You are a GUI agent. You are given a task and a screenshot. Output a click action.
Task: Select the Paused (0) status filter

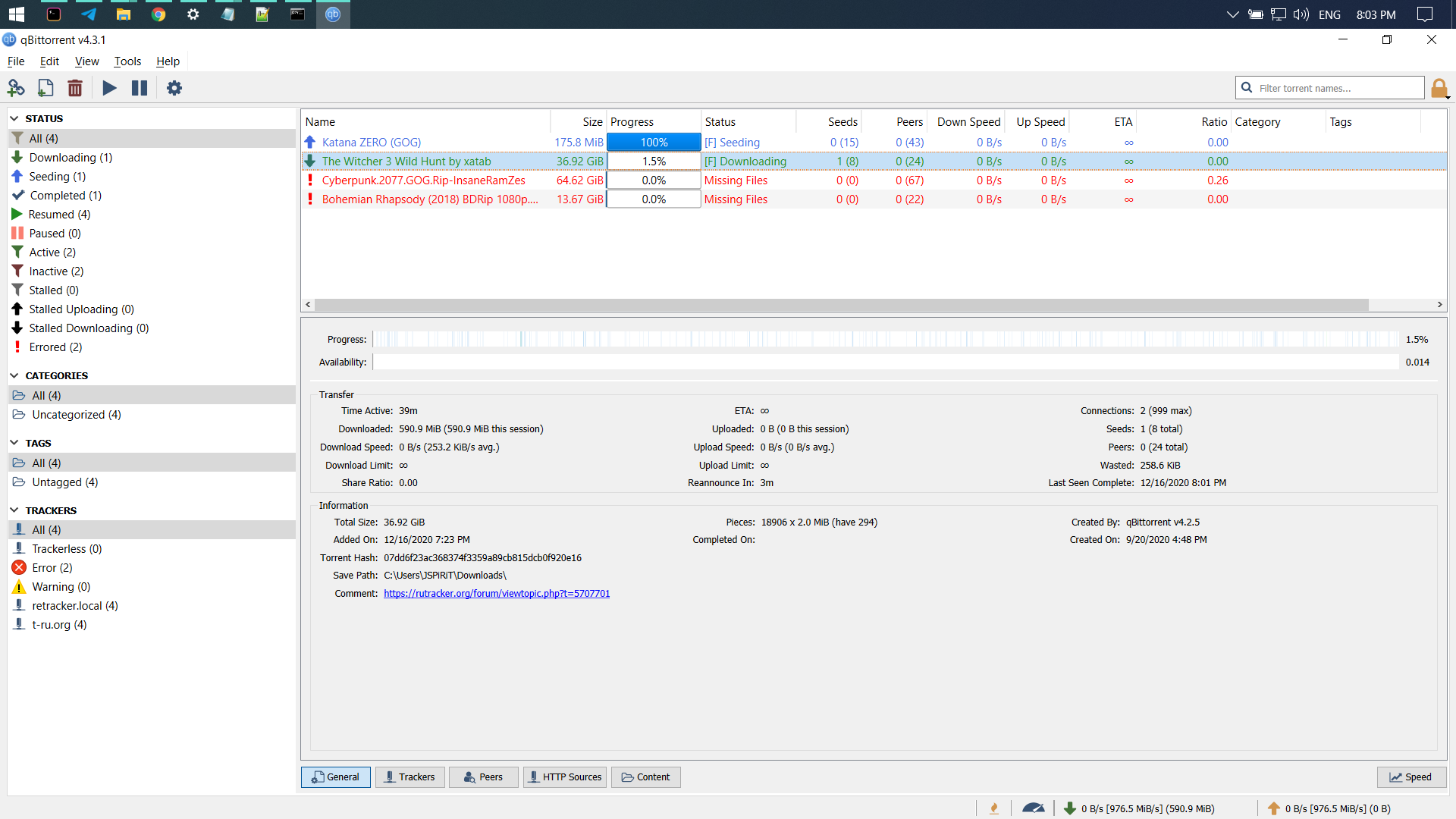[x=152, y=233]
